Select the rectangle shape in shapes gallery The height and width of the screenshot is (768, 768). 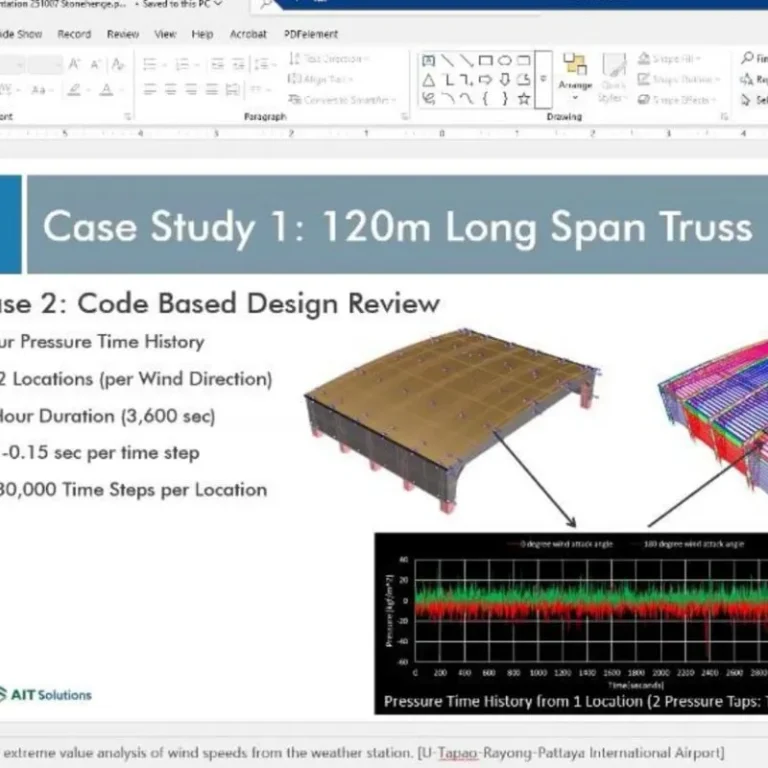coord(485,61)
